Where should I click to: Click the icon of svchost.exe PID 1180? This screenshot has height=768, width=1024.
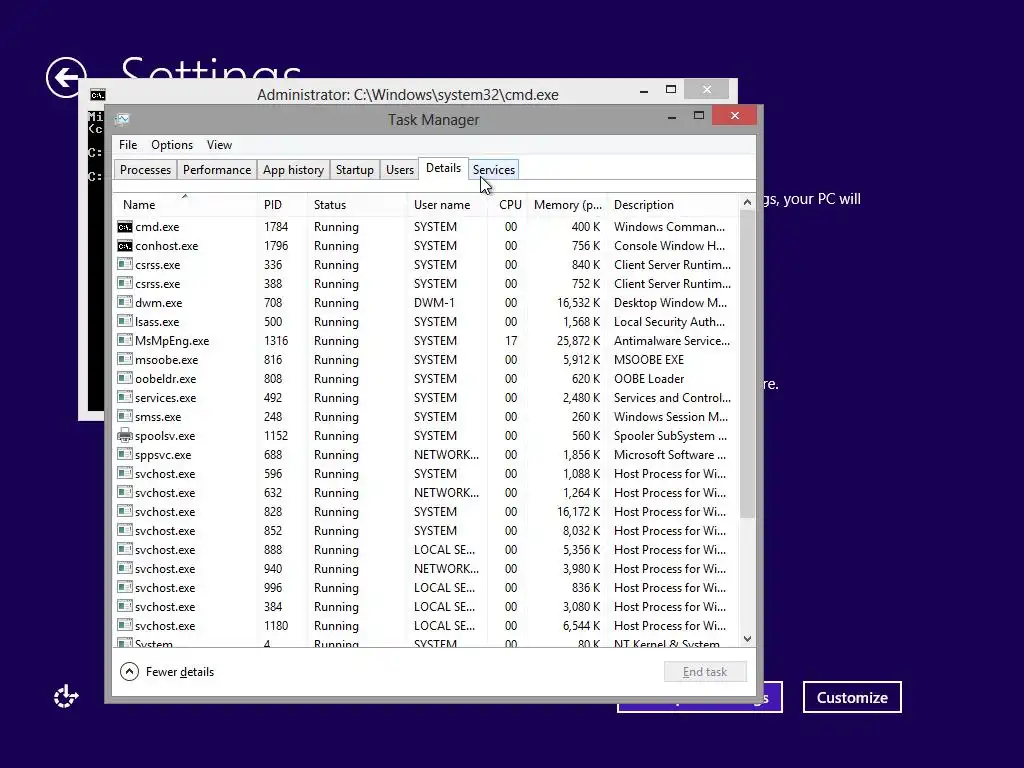click(x=125, y=625)
